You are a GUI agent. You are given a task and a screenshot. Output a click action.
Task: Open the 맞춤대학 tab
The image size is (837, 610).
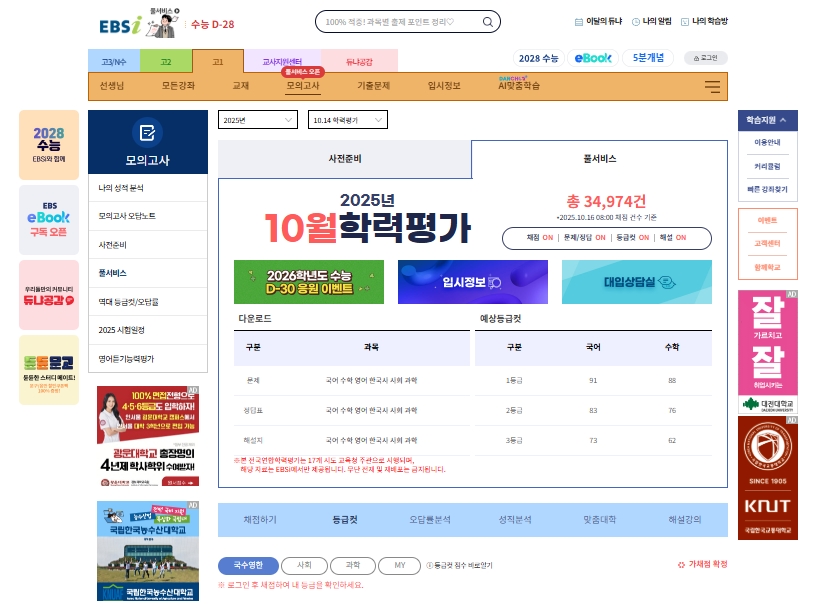599,519
